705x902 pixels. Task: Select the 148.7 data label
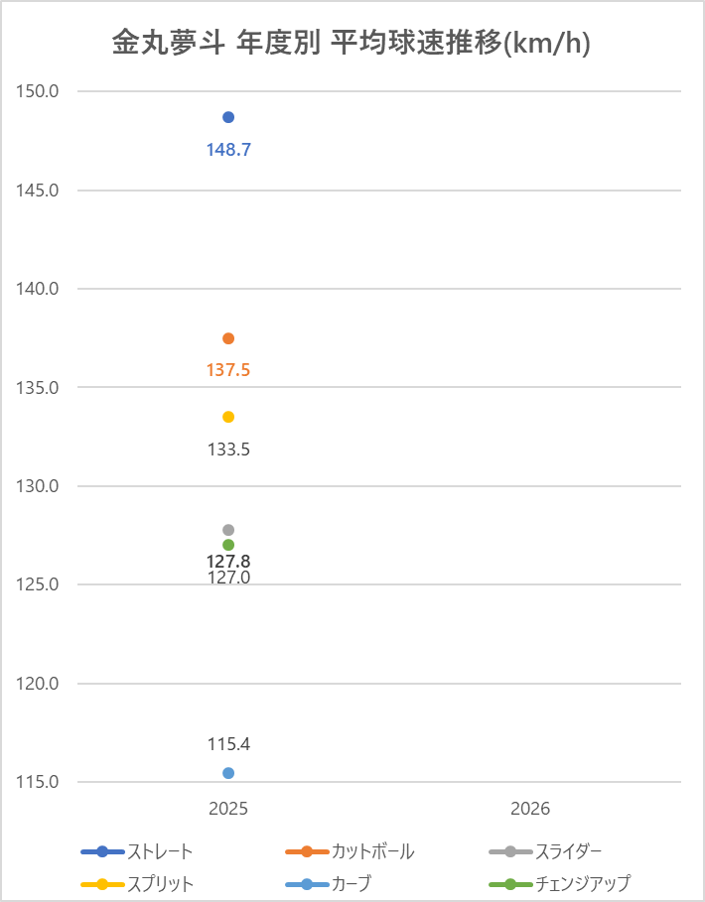tap(229, 150)
